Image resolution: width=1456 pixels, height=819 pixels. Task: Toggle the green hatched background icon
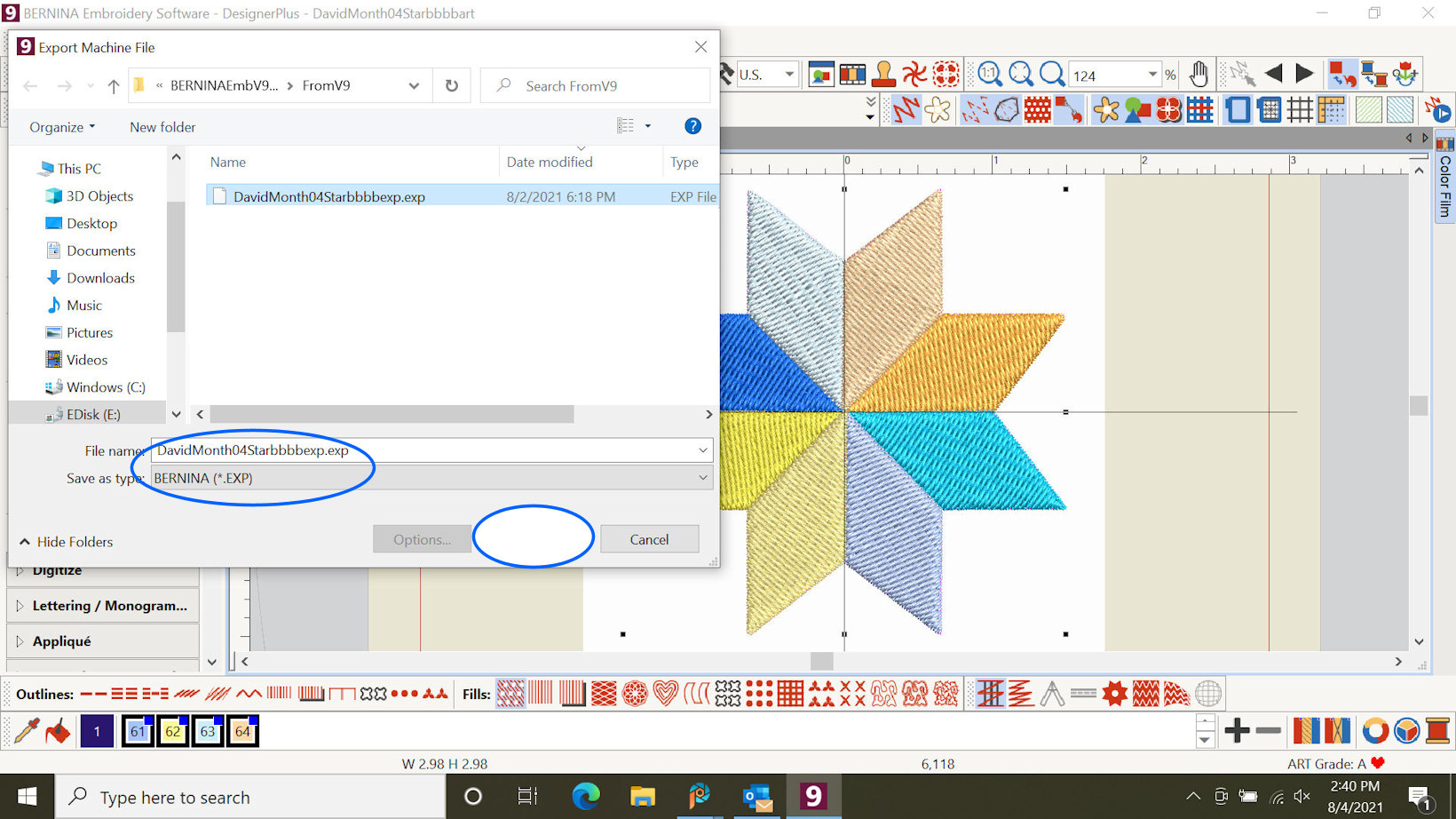click(x=1368, y=110)
